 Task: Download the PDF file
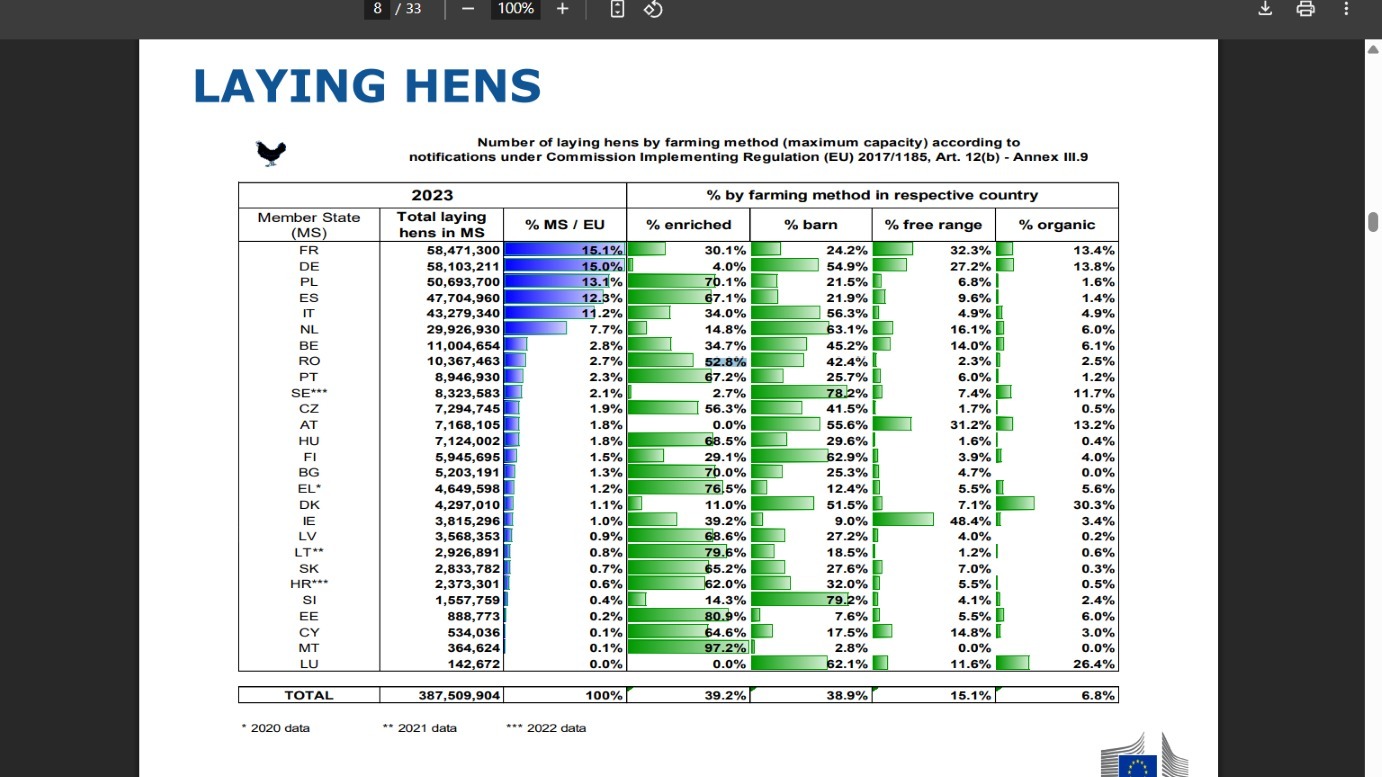point(1265,9)
